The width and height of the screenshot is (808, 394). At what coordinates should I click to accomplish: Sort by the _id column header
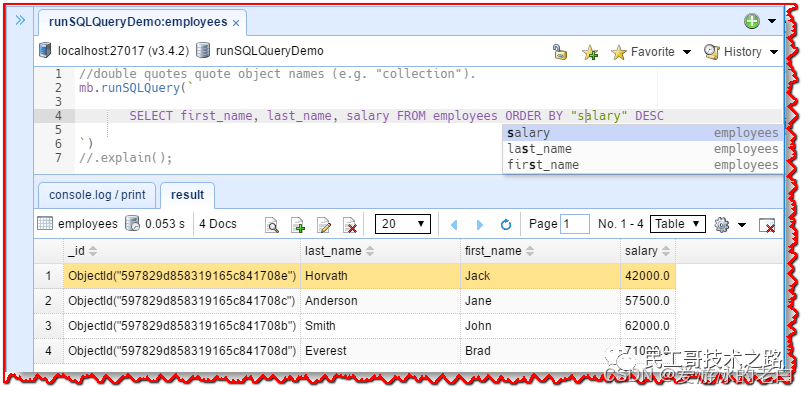tap(182, 251)
